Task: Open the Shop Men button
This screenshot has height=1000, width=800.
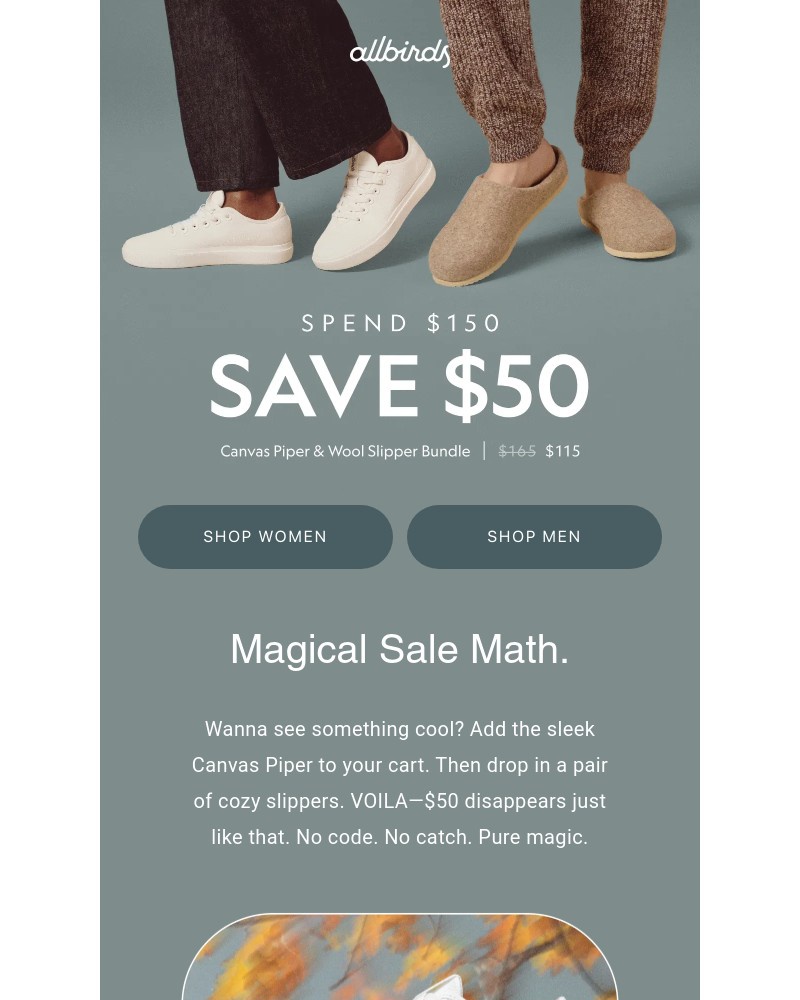Action: coord(534,537)
